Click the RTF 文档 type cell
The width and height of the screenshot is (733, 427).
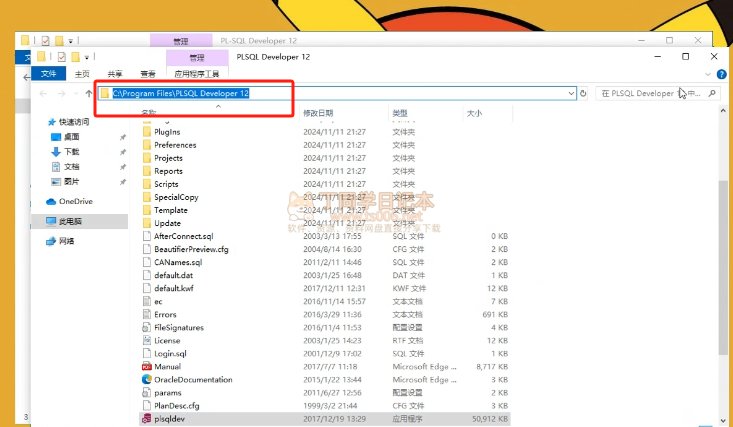408,341
